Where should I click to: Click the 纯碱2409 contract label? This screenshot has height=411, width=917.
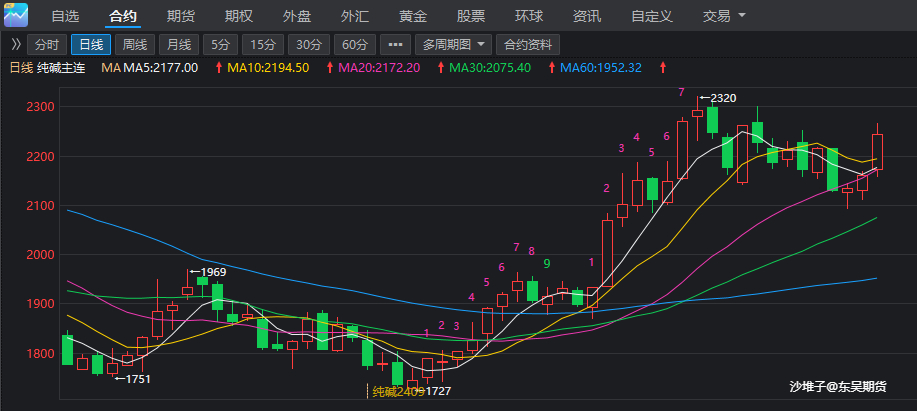(x=398, y=391)
